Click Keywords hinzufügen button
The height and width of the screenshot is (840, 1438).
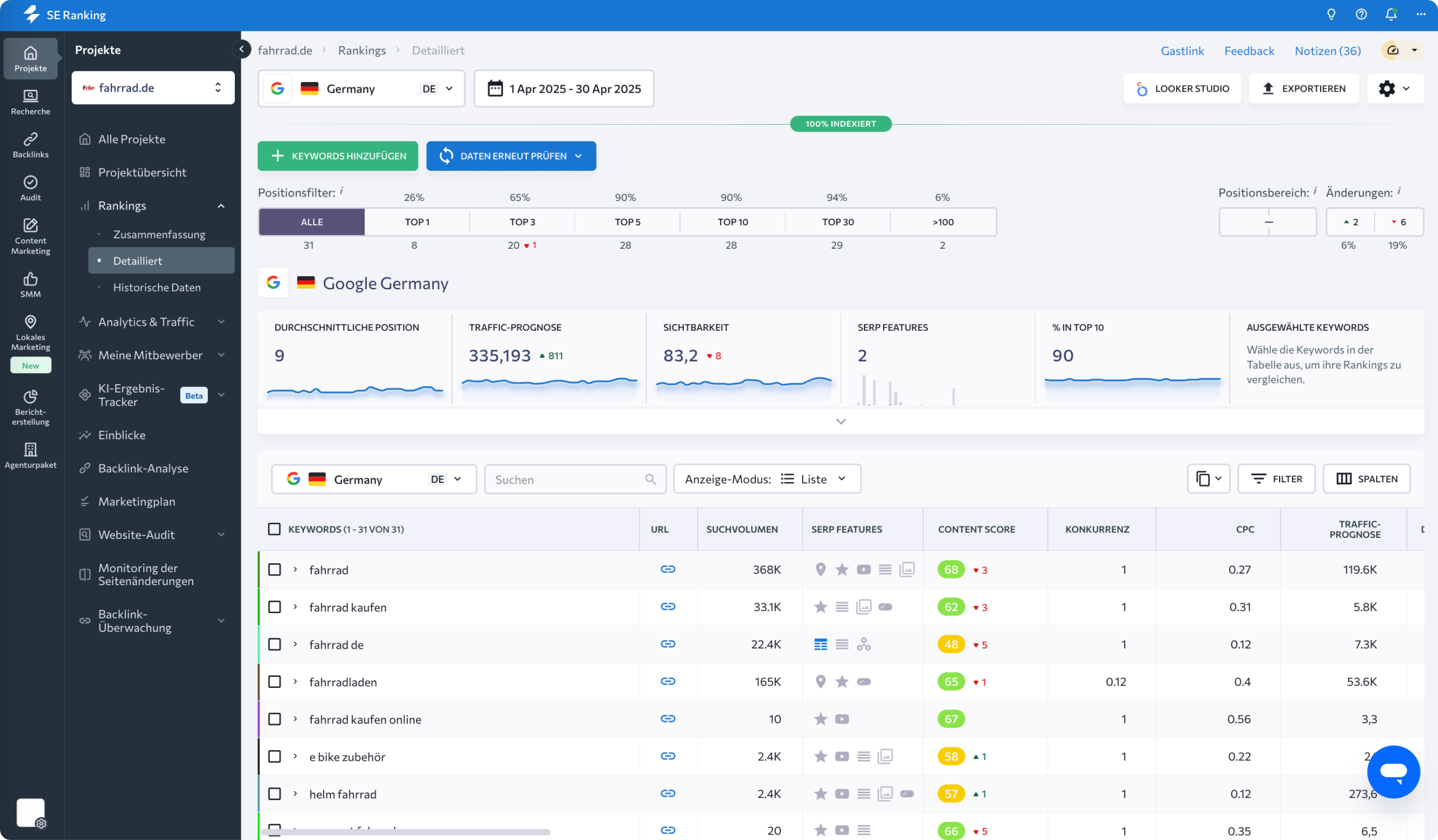[x=338, y=156]
